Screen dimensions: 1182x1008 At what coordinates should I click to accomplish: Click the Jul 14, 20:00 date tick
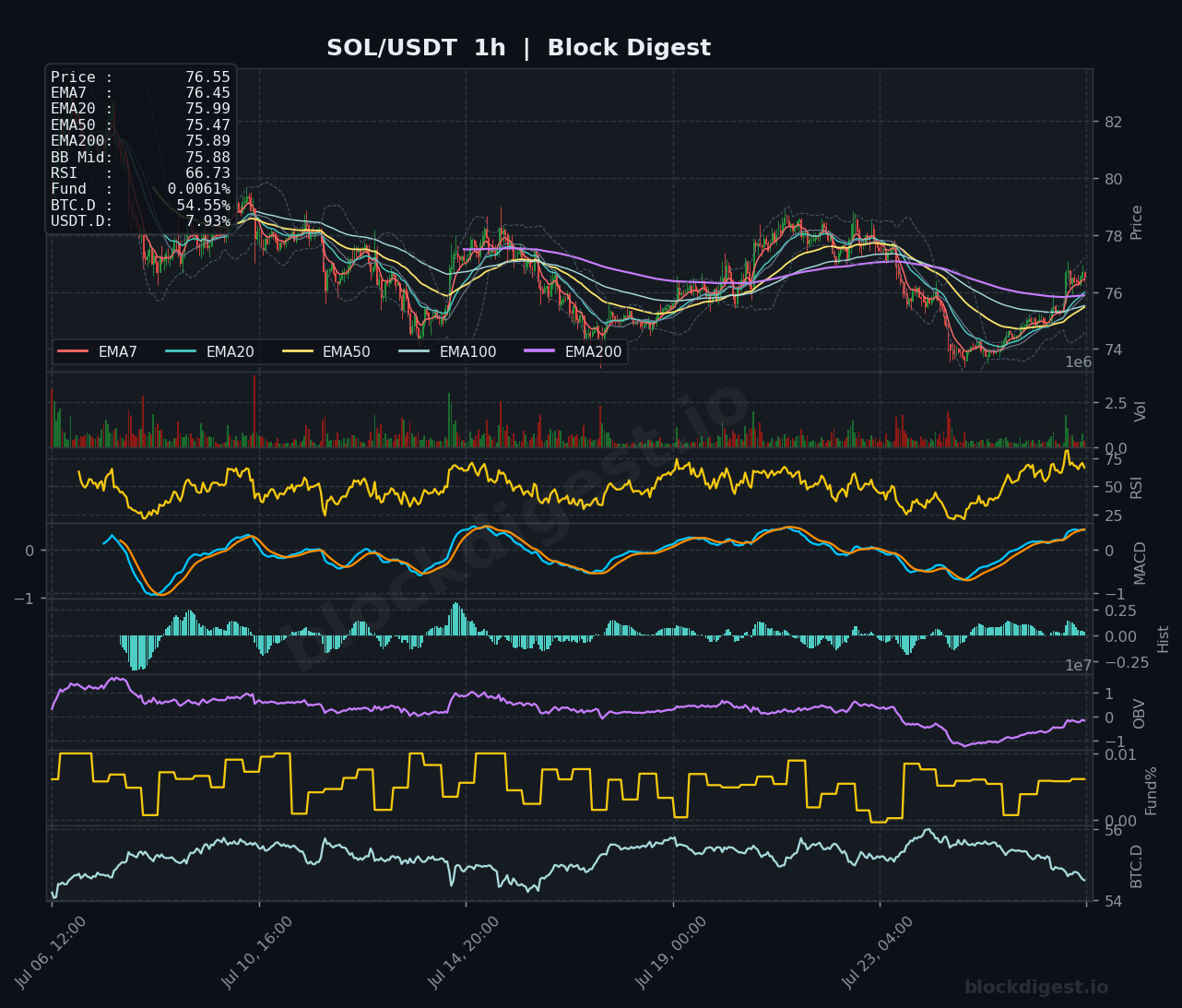tap(466, 952)
